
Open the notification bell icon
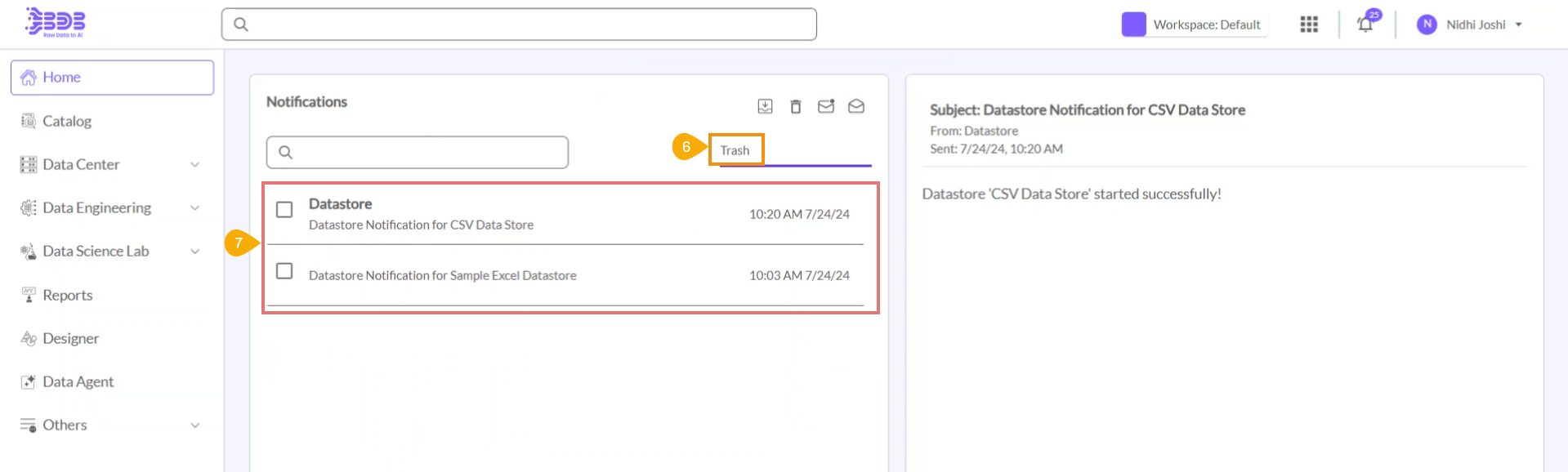[x=1365, y=24]
